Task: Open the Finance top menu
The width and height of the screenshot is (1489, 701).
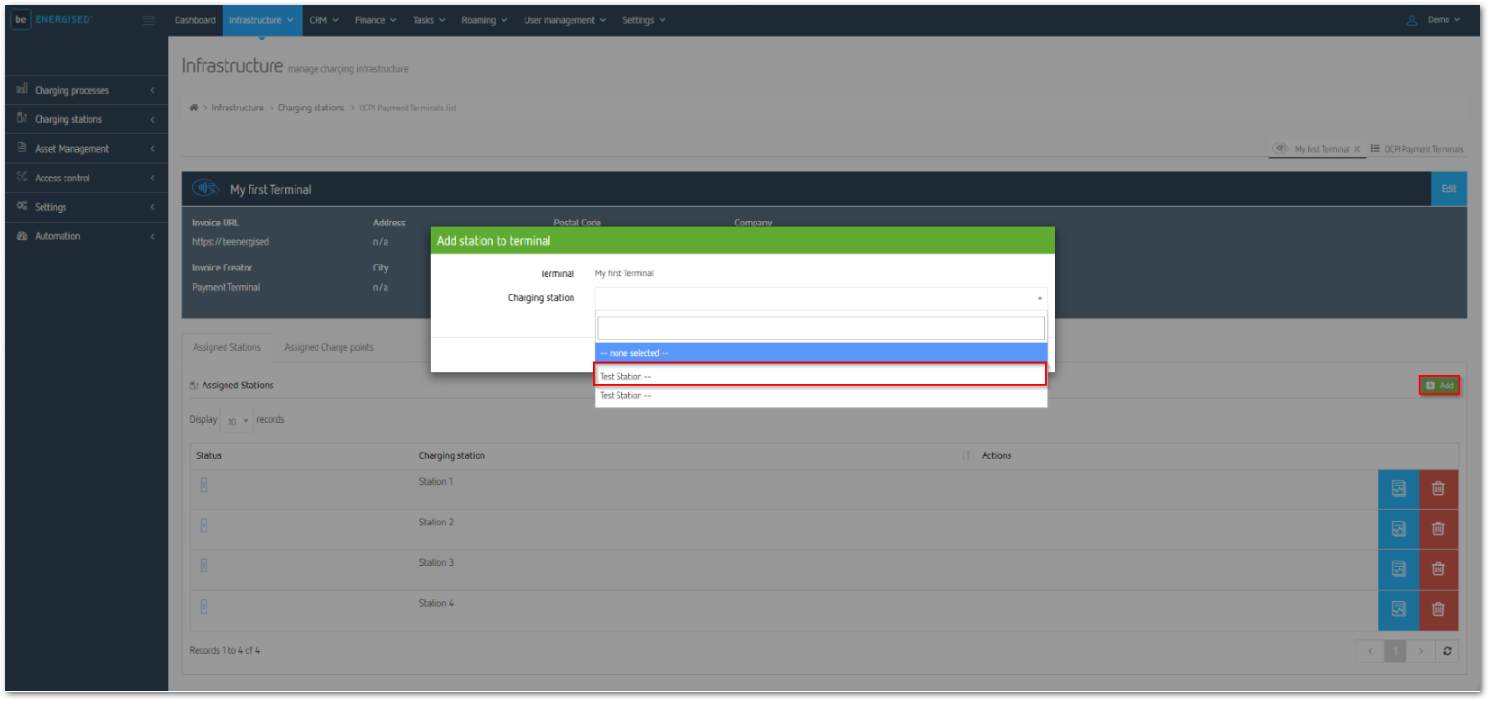Action: click(375, 20)
